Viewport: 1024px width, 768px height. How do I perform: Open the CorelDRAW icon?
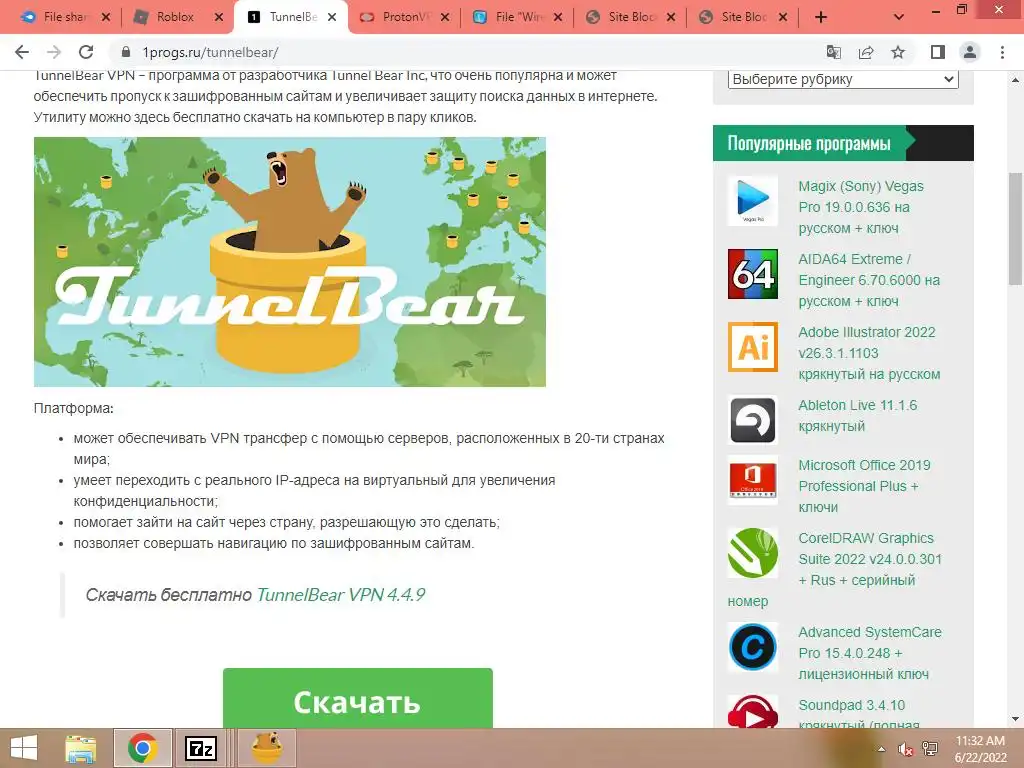coord(752,553)
